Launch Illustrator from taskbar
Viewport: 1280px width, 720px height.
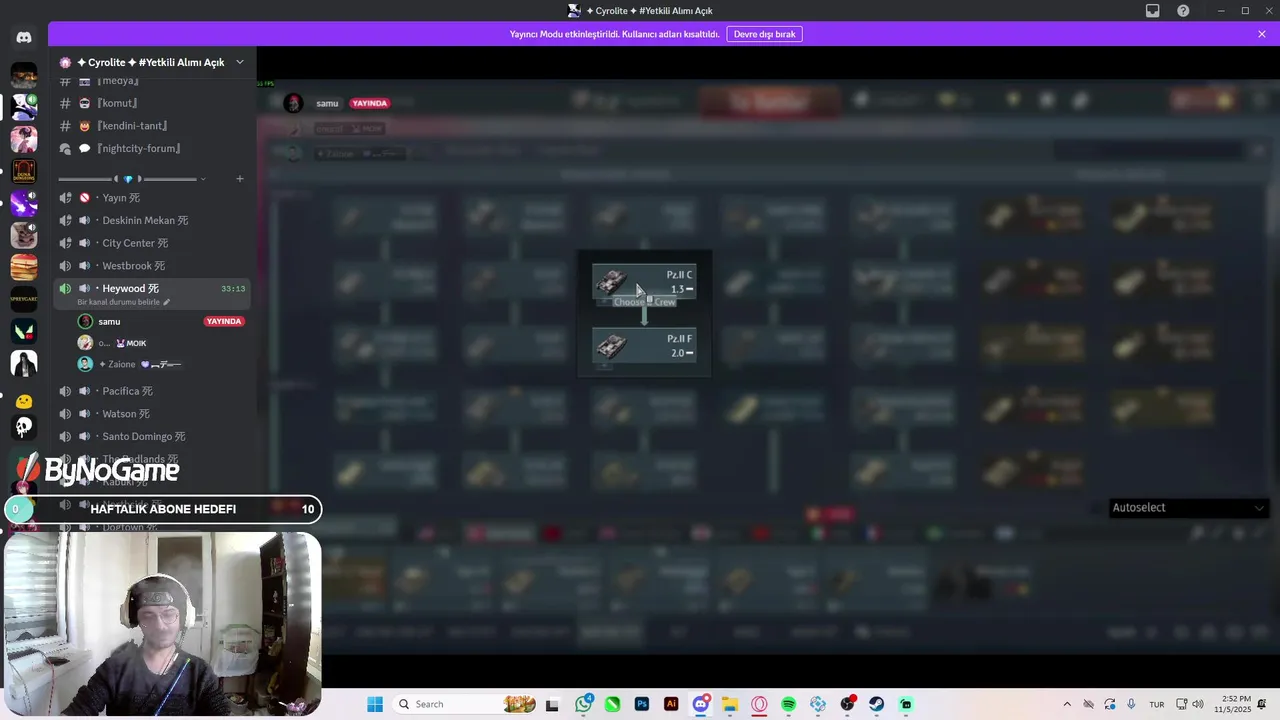tap(671, 704)
